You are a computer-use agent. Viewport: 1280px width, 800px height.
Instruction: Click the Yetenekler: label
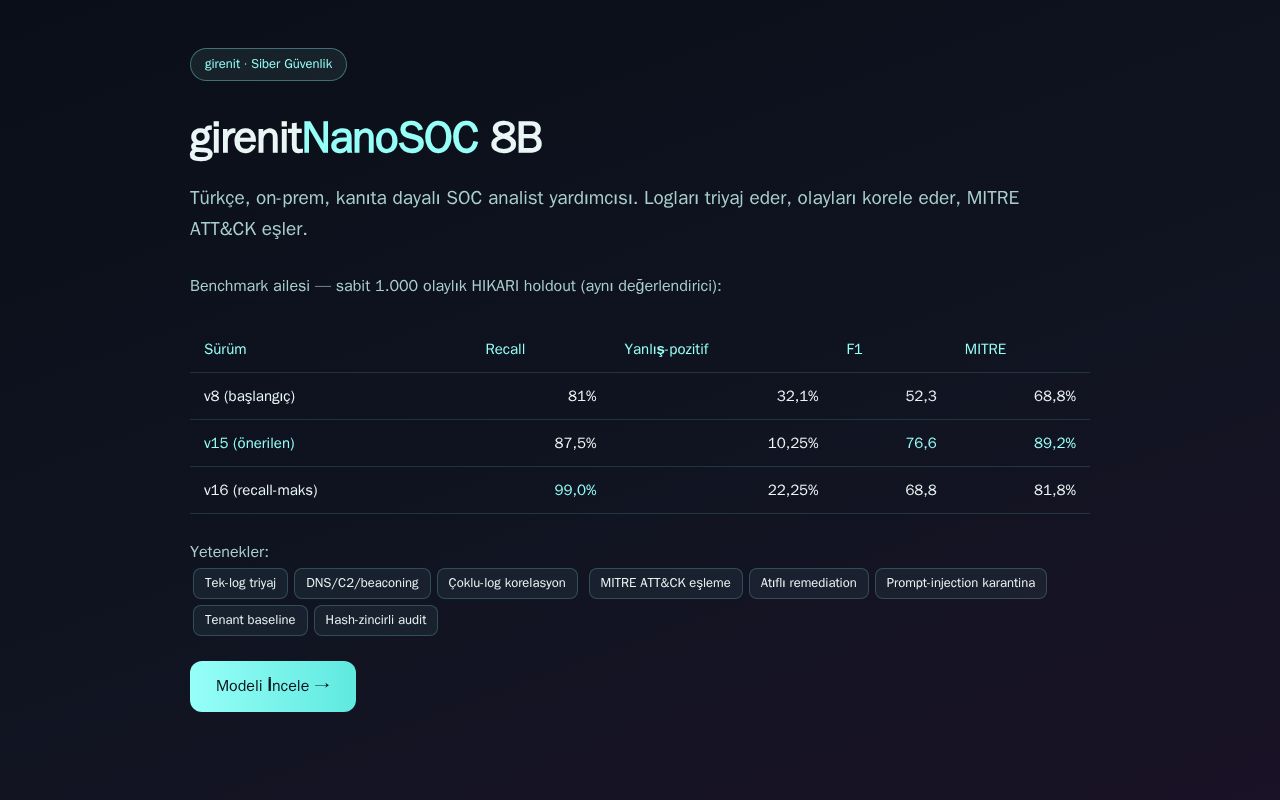pyautogui.click(x=229, y=552)
